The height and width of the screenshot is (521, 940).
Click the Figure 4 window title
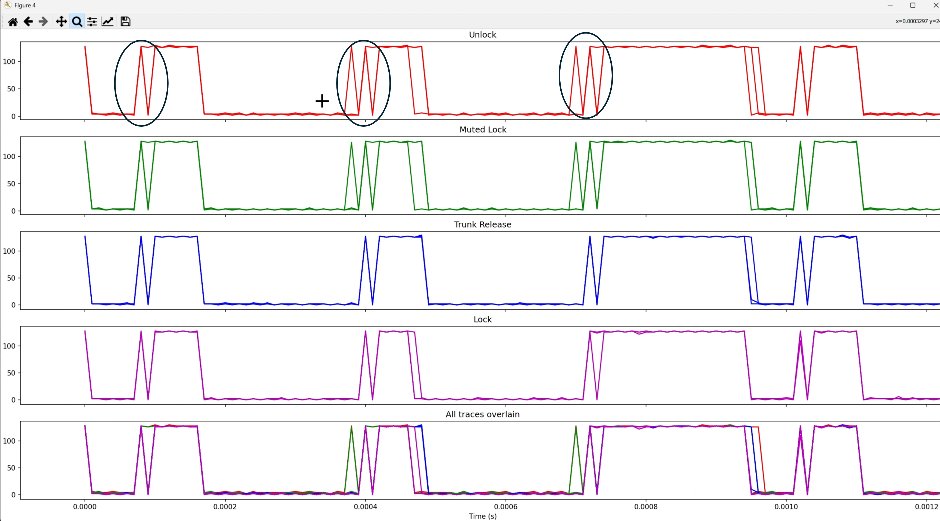tap(25, 5)
